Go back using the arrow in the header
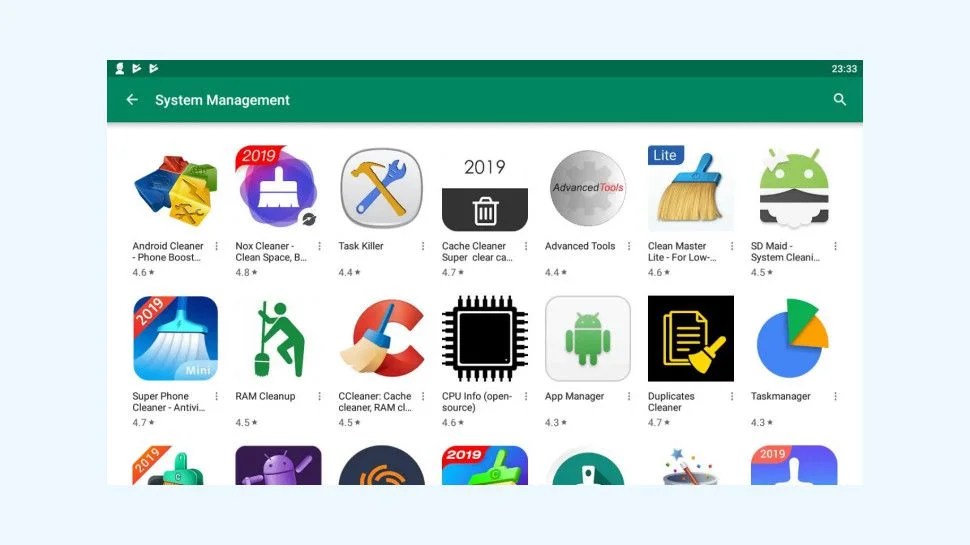The image size is (970, 545). coord(132,100)
